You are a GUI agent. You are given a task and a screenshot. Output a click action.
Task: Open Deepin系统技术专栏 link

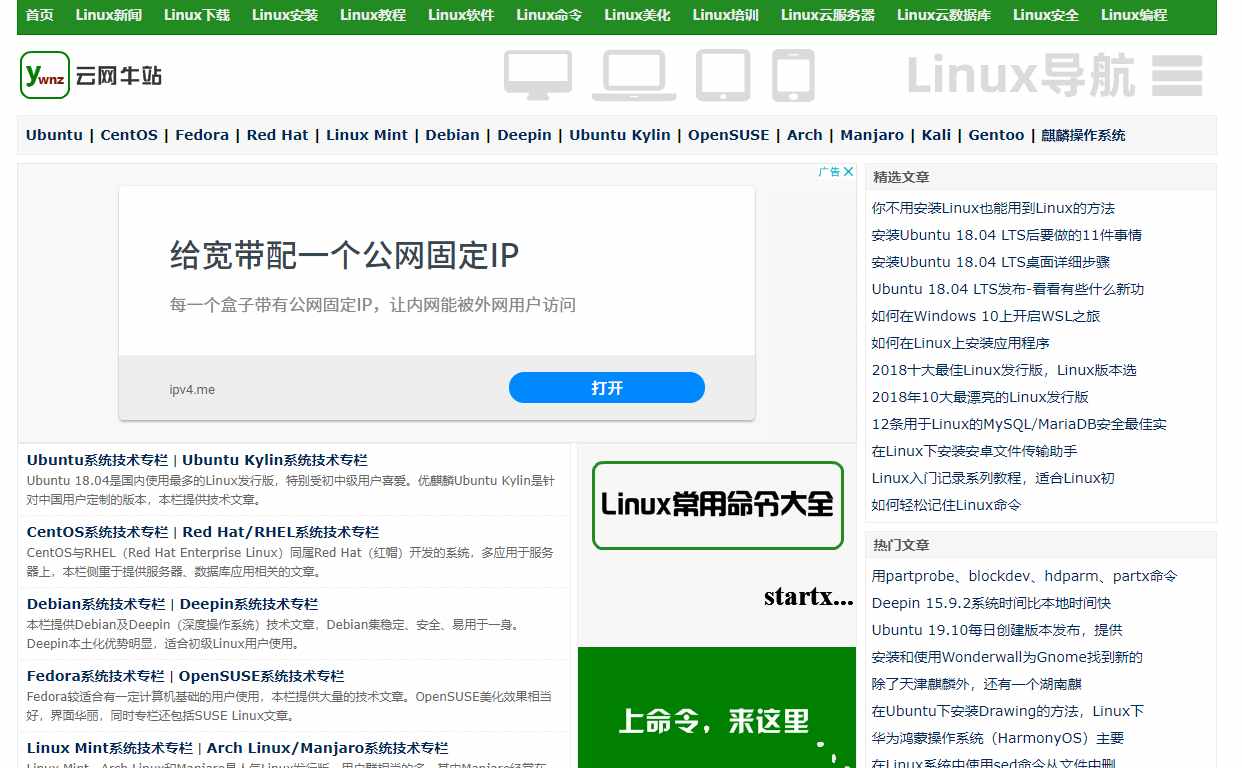pos(249,604)
